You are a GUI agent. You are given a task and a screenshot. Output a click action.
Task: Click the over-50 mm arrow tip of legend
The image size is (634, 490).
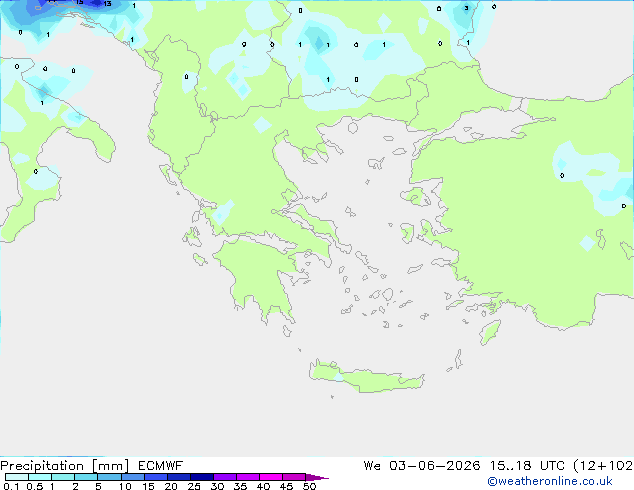click(317, 477)
